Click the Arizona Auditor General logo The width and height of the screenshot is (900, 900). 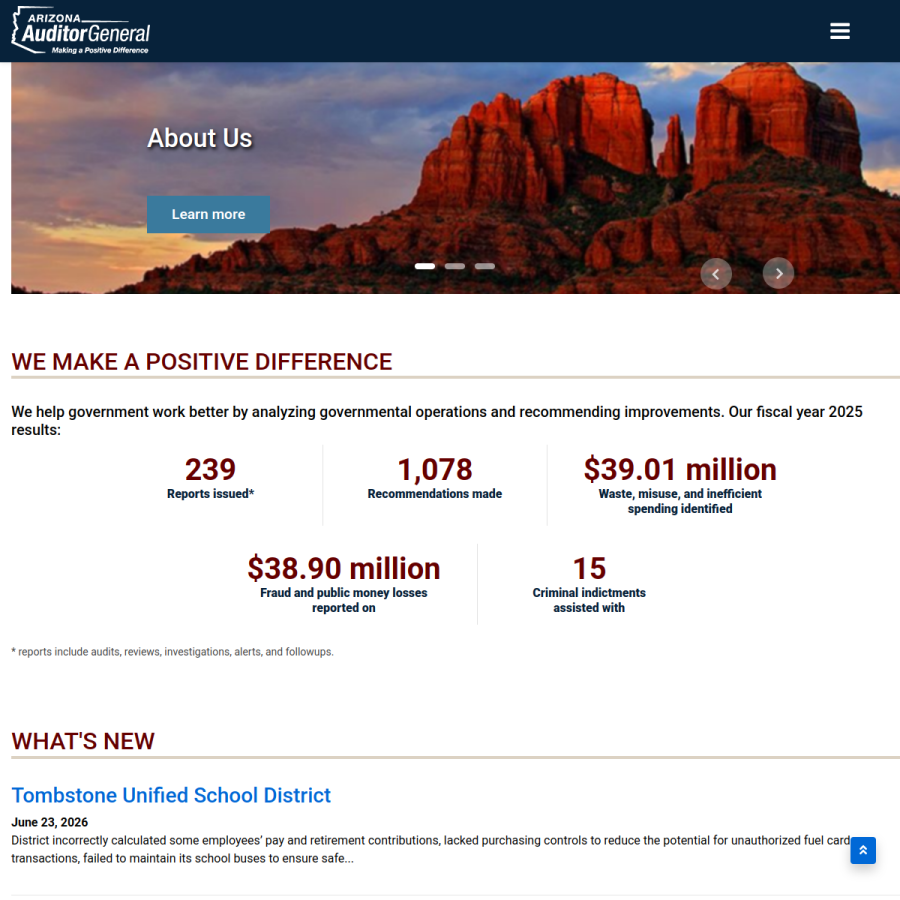(81, 31)
